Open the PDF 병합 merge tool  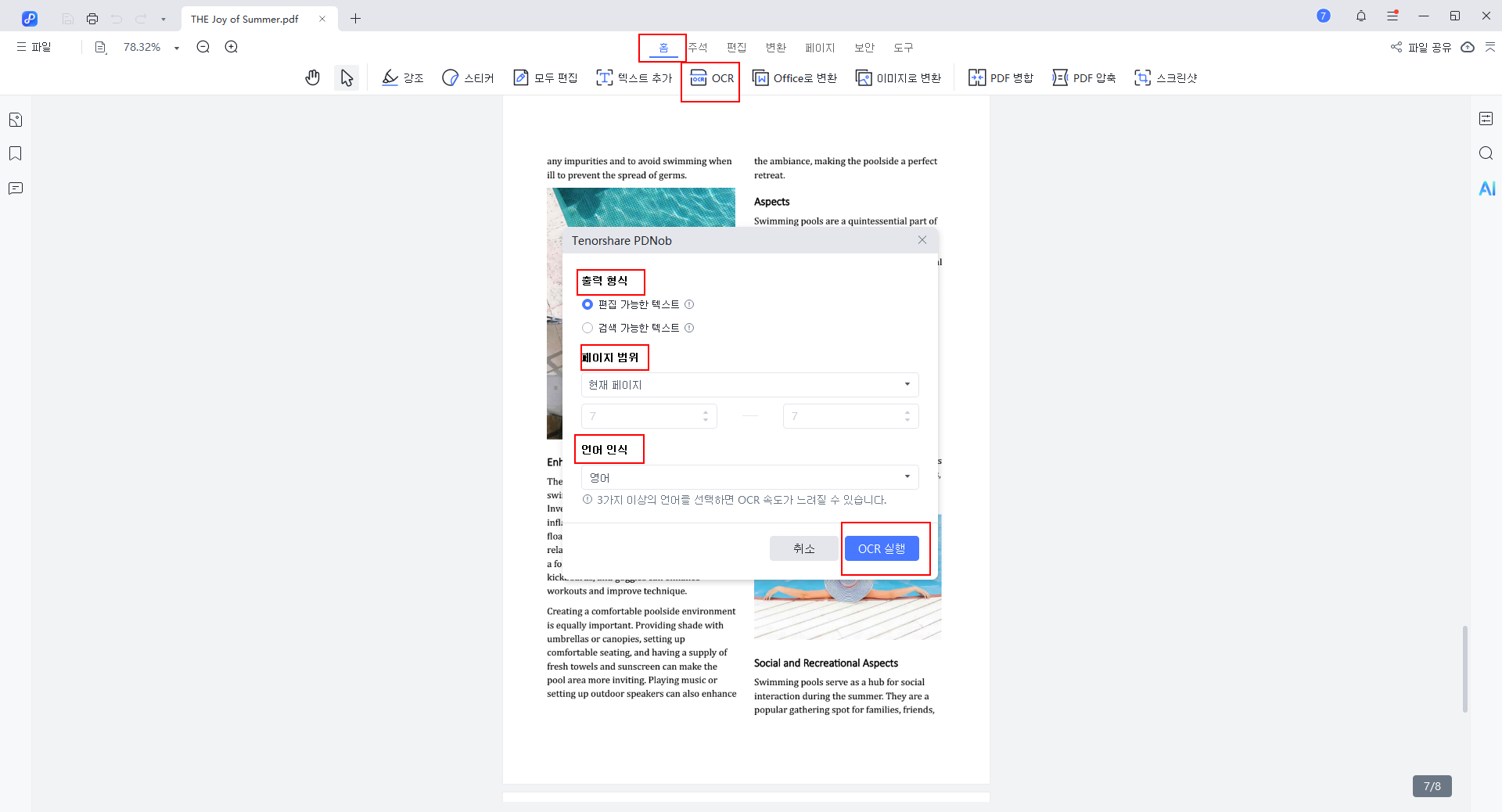tap(1001, 77)
